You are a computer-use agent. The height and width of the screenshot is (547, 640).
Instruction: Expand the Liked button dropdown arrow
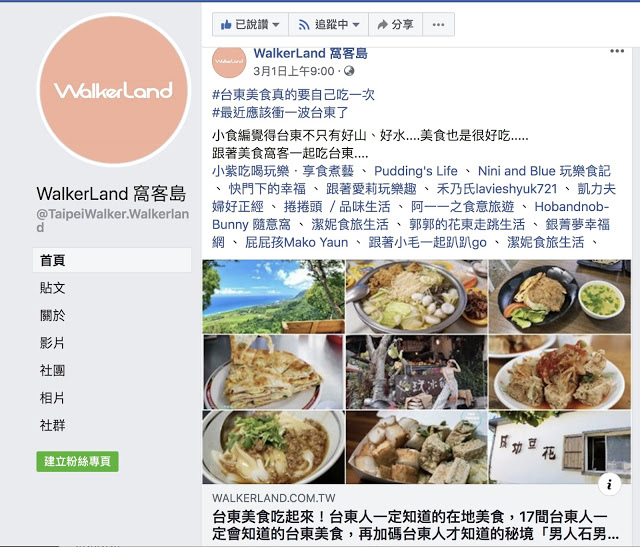coord(276,25)
